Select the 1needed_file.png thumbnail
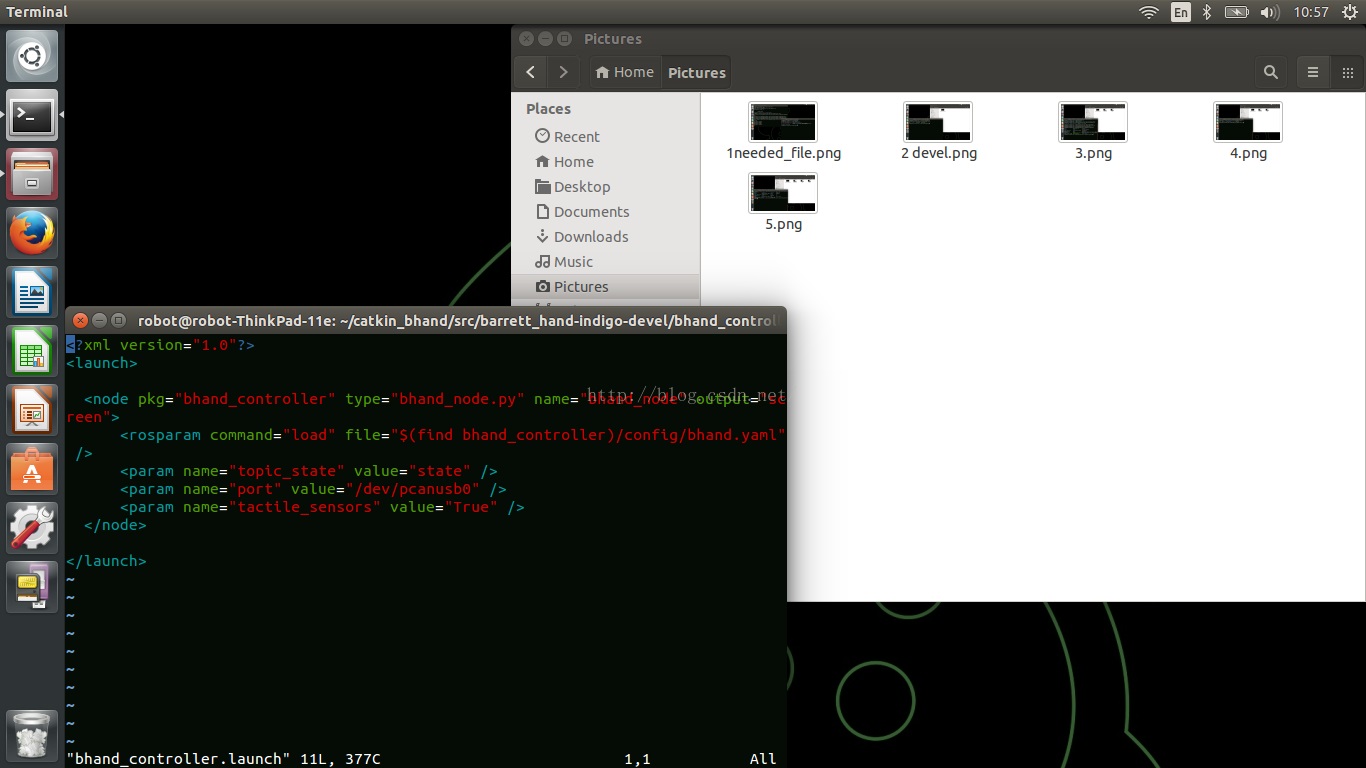1366x768 pixels. pyautogui.click(x=783, y=122)
